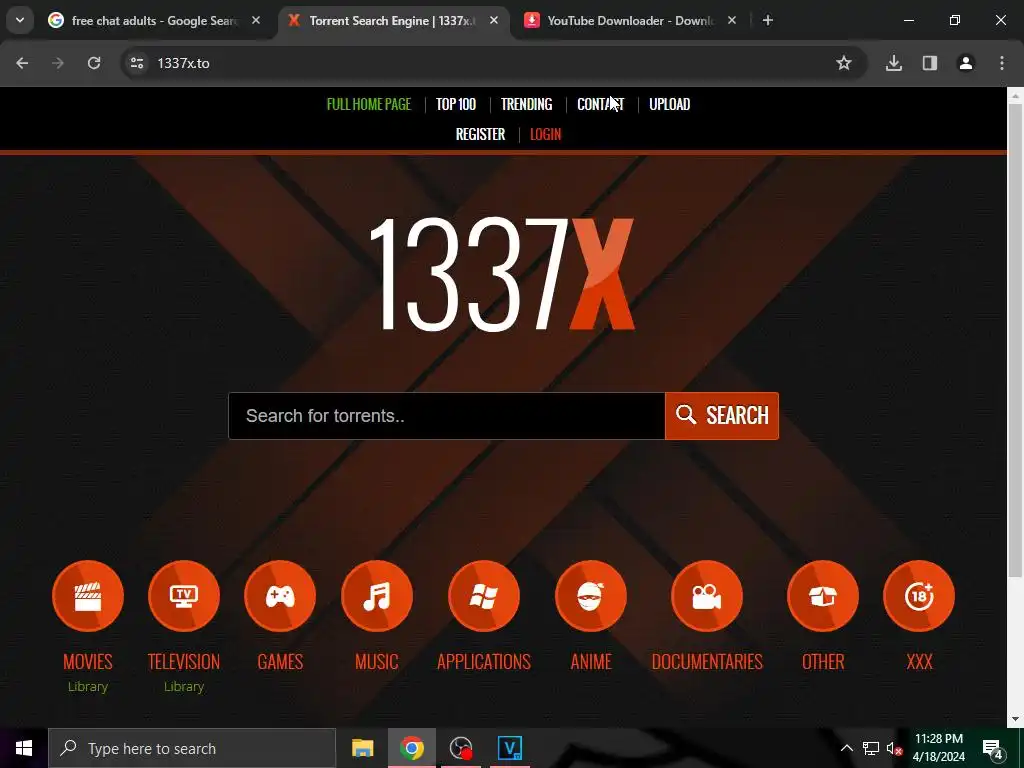Open the Trending menu item
The width and height of the screenshot is (1024, 768).
pos(526,104)
